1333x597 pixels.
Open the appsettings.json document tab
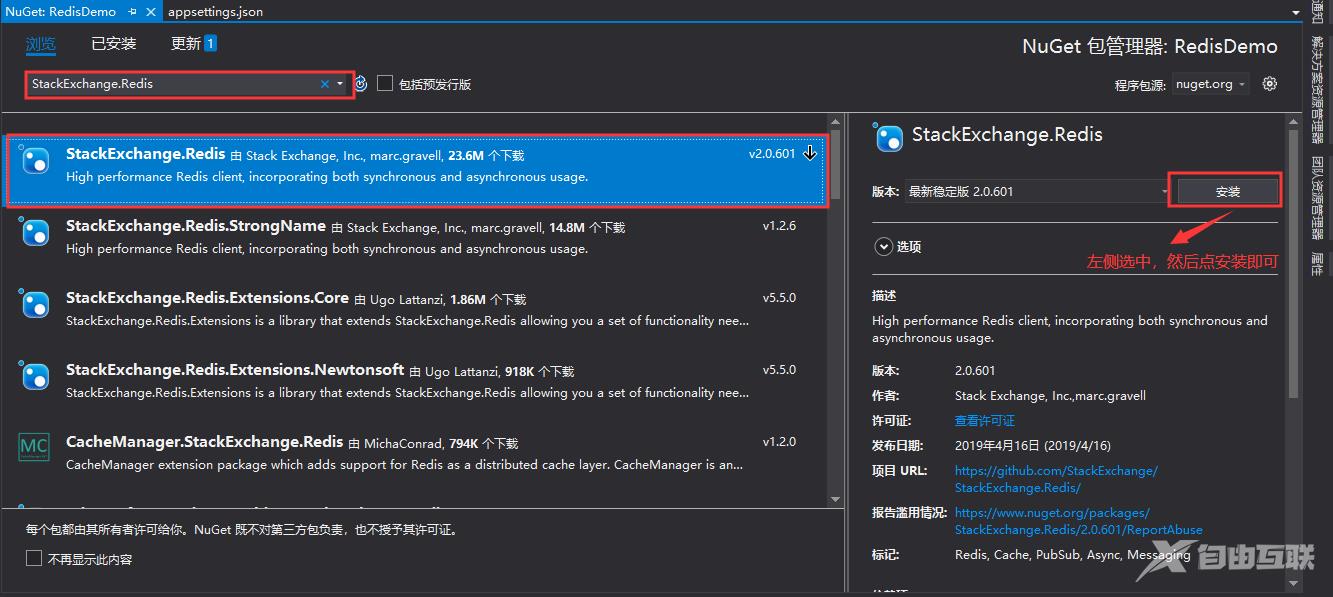coord(215,12)
